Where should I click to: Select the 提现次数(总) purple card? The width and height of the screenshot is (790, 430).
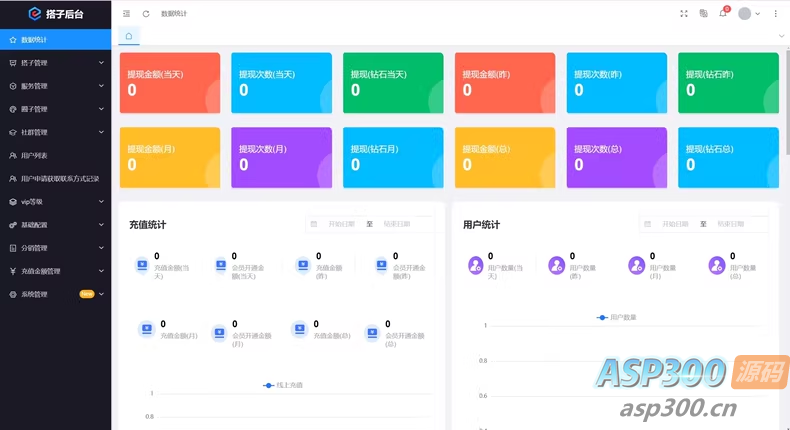coord(617,158)
